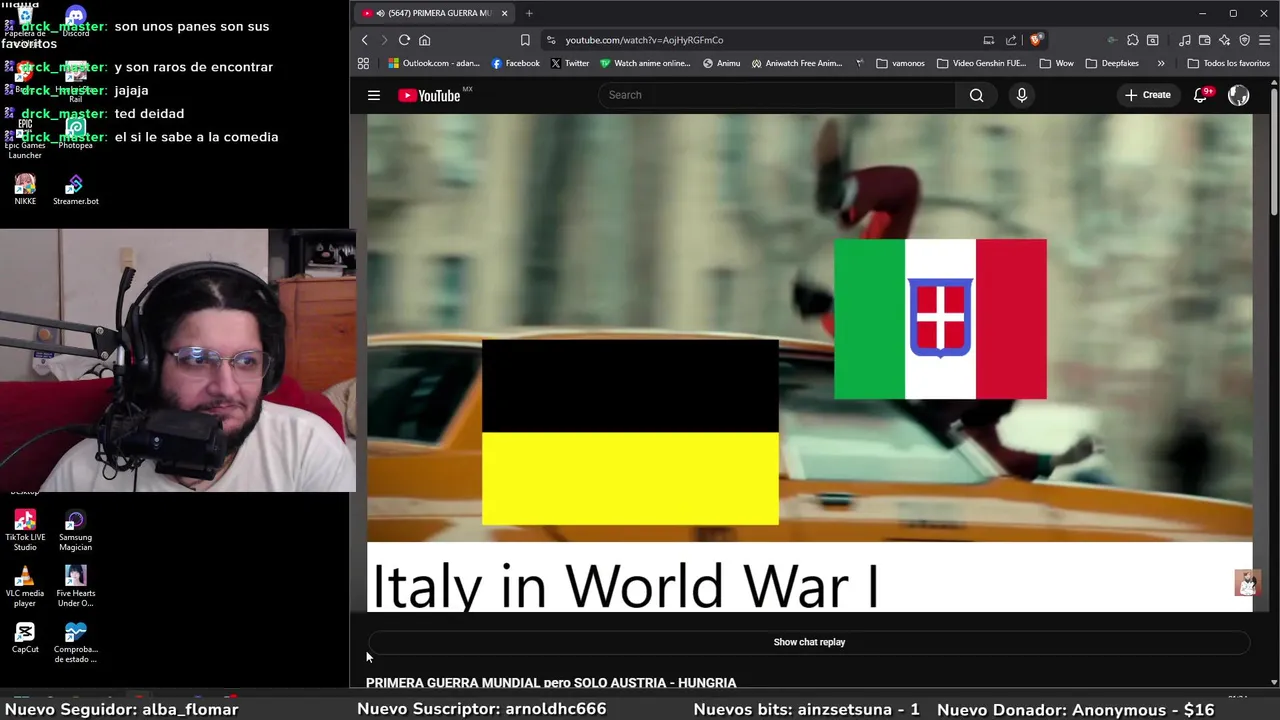Viewport: 1280px width, 720px height.
Task: Open the YouTube hamburger guide menu
Action: click(374, 95)
